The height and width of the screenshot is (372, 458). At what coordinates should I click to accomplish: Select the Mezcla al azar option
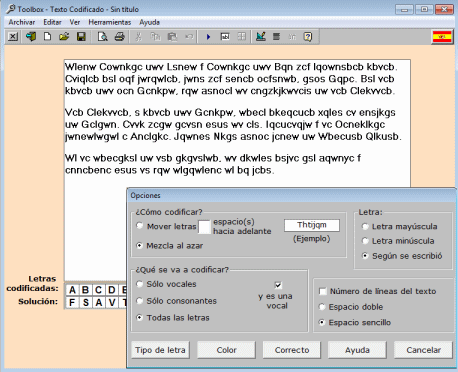140,245
